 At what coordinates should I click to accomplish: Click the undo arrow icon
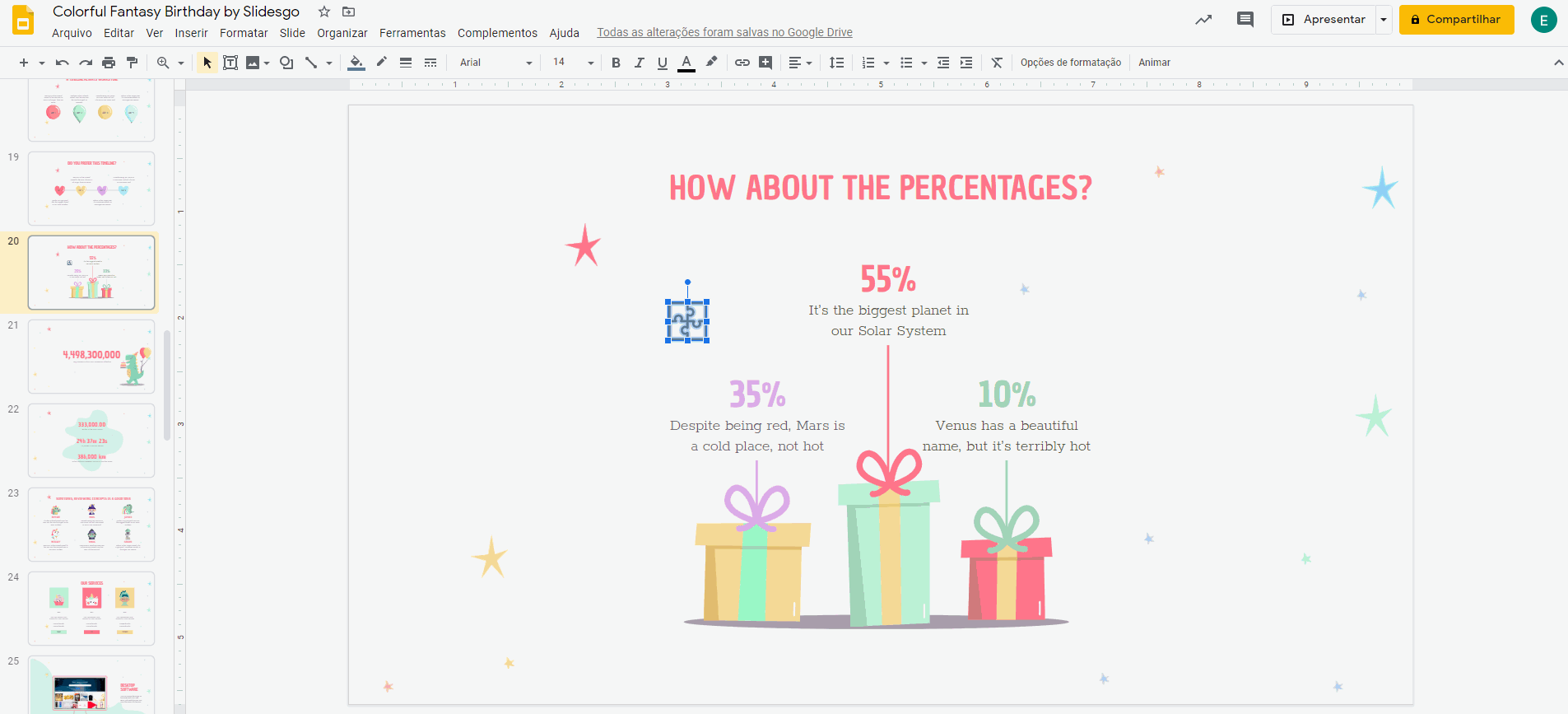click(x=62, y=63)
